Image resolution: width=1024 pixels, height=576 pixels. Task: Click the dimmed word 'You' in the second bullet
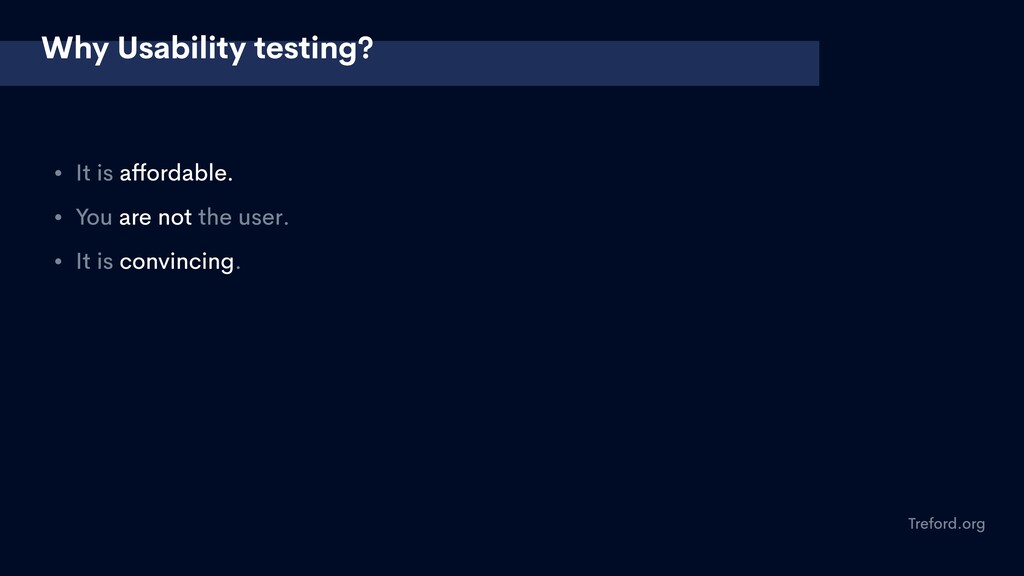click(94, 217)
